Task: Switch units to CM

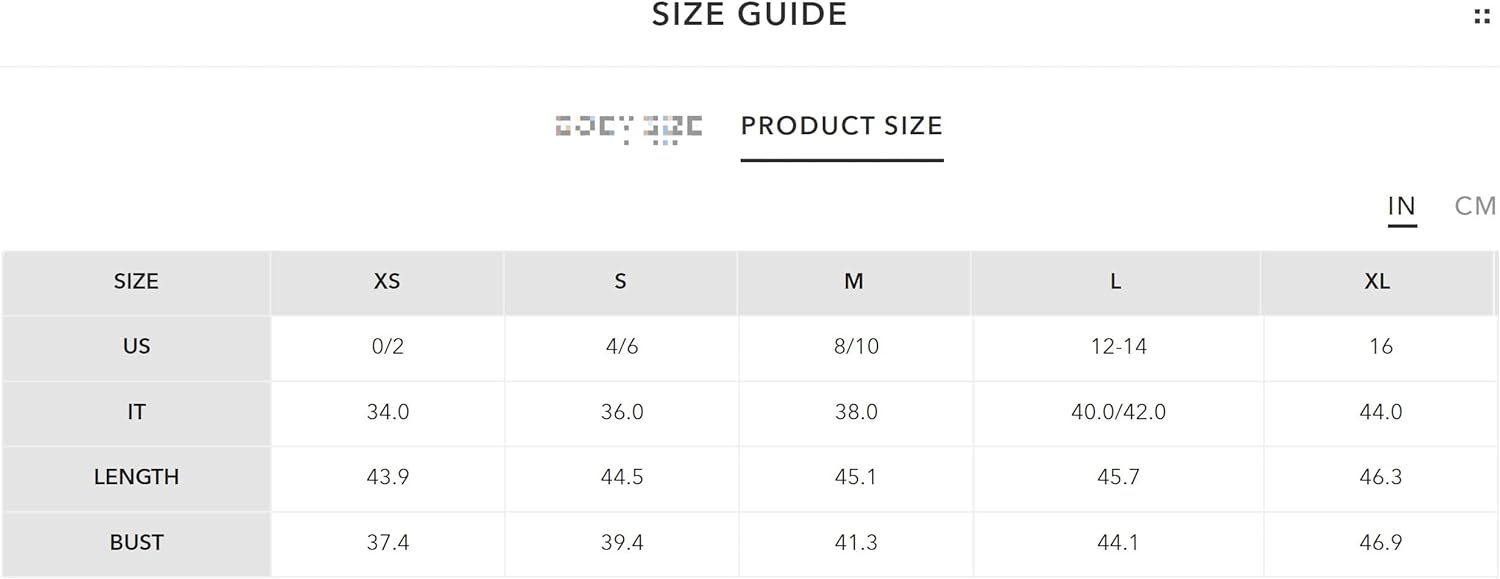Action: [1476, 206]
